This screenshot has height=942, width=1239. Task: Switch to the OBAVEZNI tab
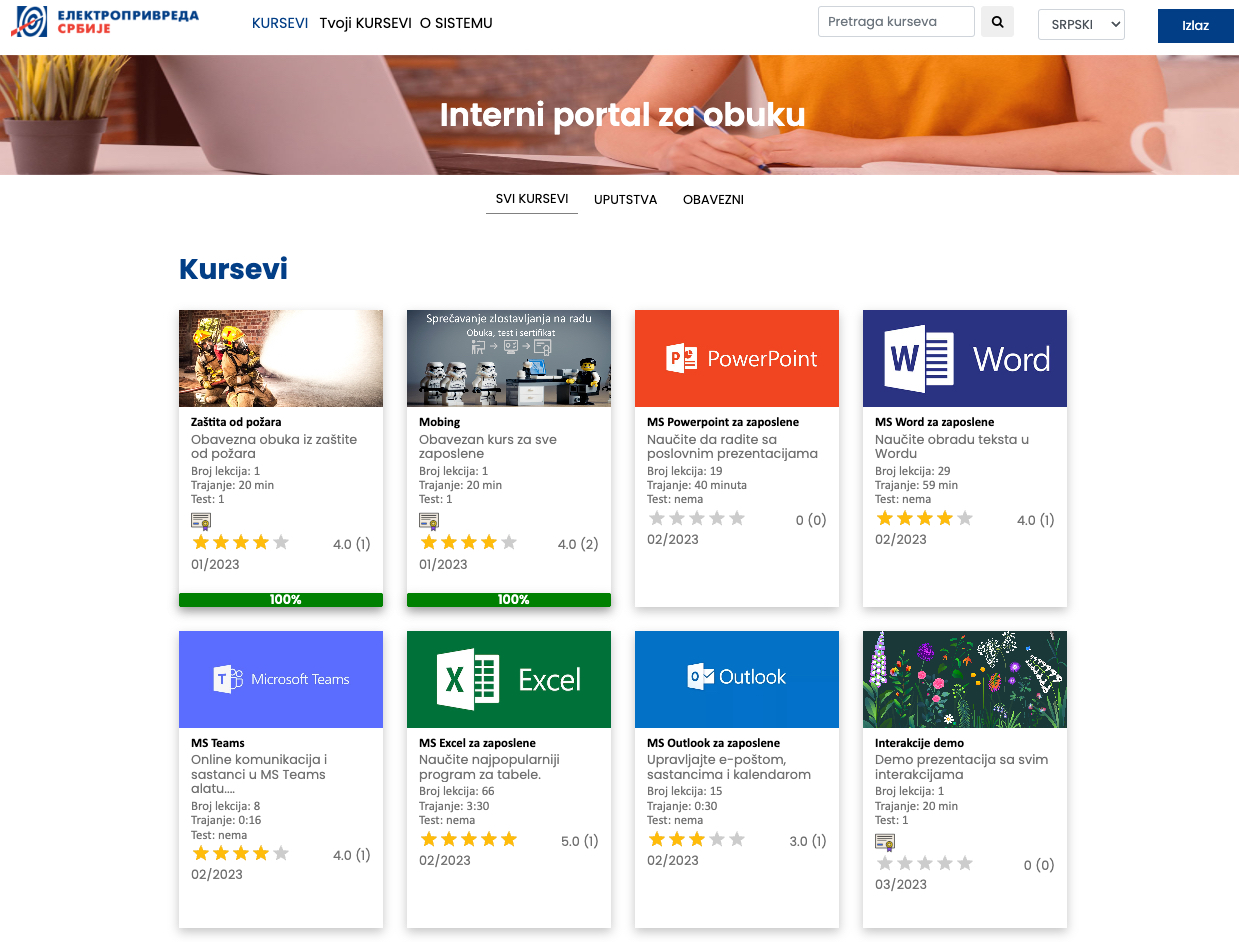713,200
